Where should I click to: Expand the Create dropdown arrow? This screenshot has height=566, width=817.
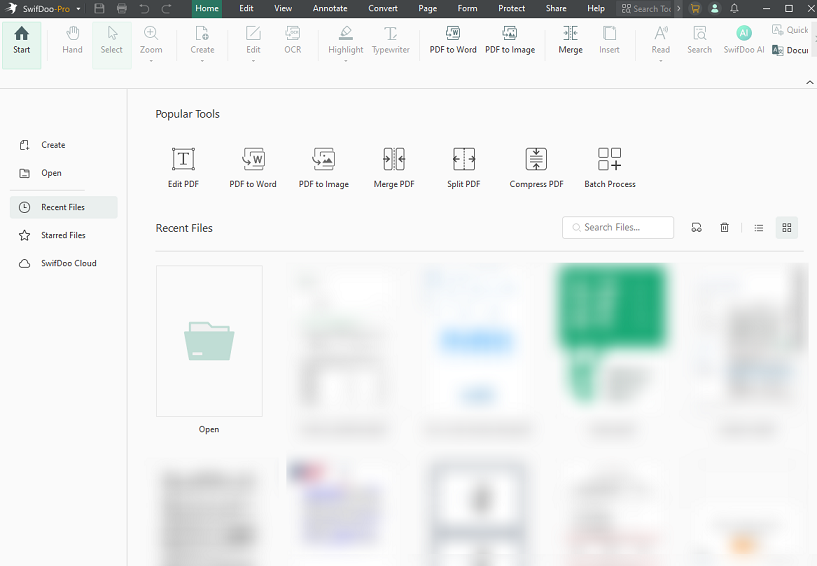pyautogui.click(x=202, y=61)
